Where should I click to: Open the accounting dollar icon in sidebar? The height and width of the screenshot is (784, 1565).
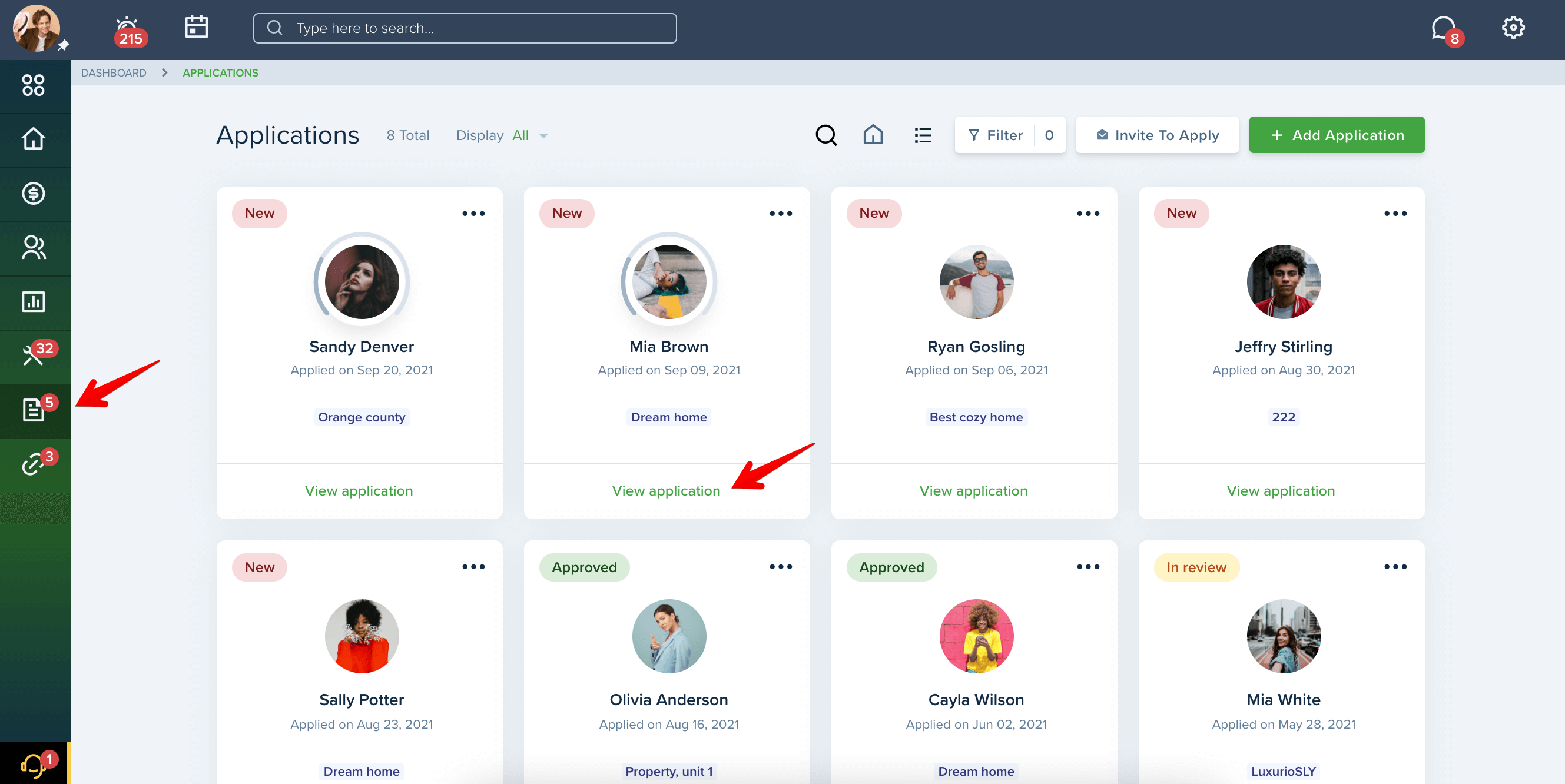34,193
